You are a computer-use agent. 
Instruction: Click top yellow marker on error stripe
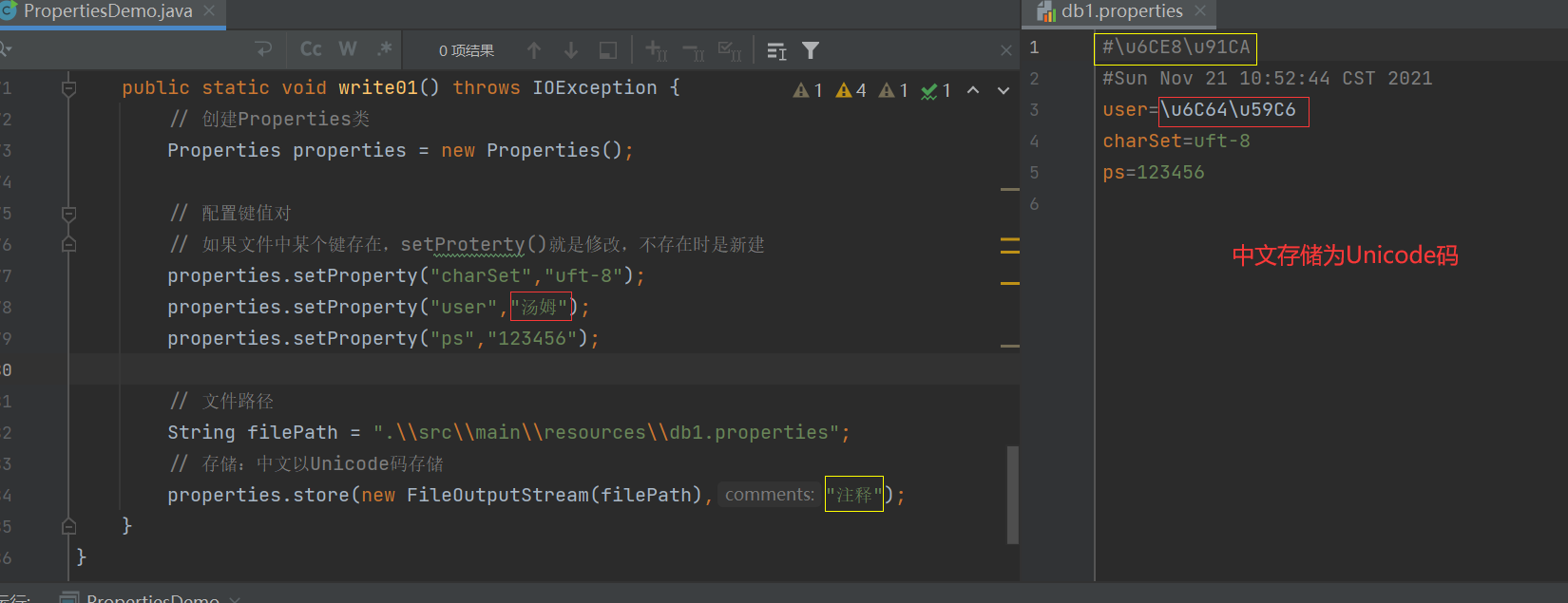click(x=1009, y=189)
